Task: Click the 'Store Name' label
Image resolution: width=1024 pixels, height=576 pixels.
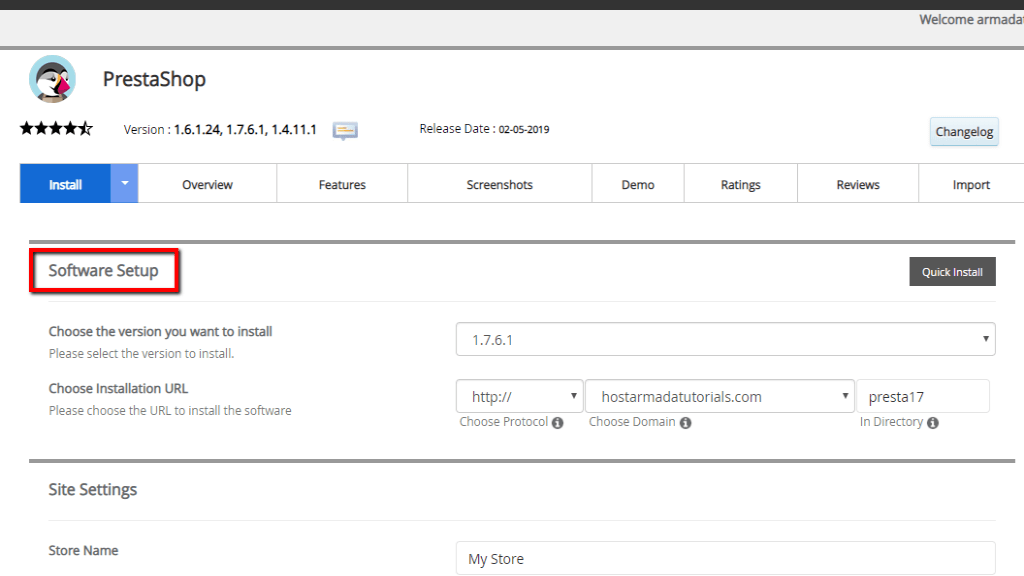Action: 83,551
